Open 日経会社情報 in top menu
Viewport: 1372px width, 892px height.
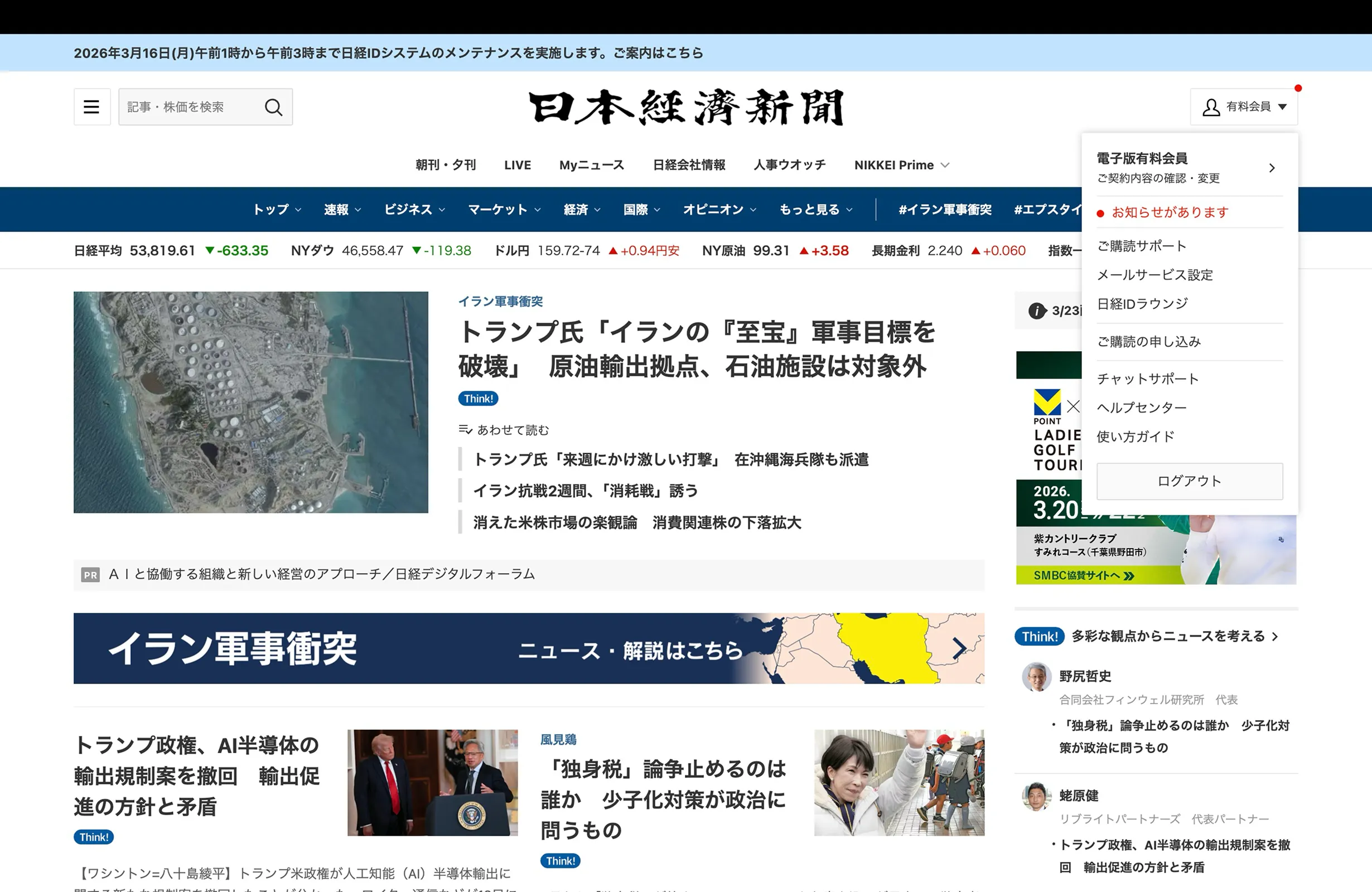pyautogui.click(x=689, y=165)
